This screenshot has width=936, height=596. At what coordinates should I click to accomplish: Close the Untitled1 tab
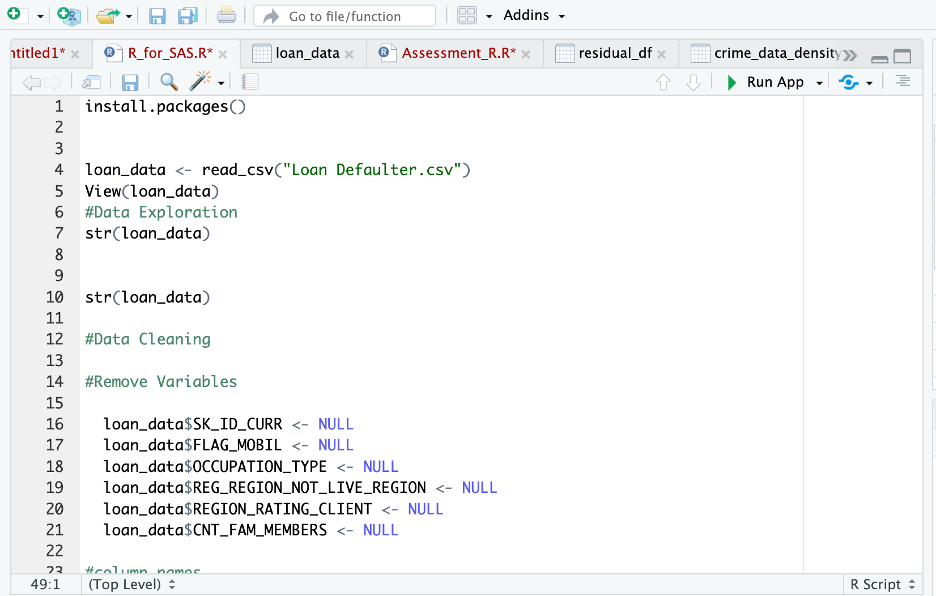[x=75, y=54]
